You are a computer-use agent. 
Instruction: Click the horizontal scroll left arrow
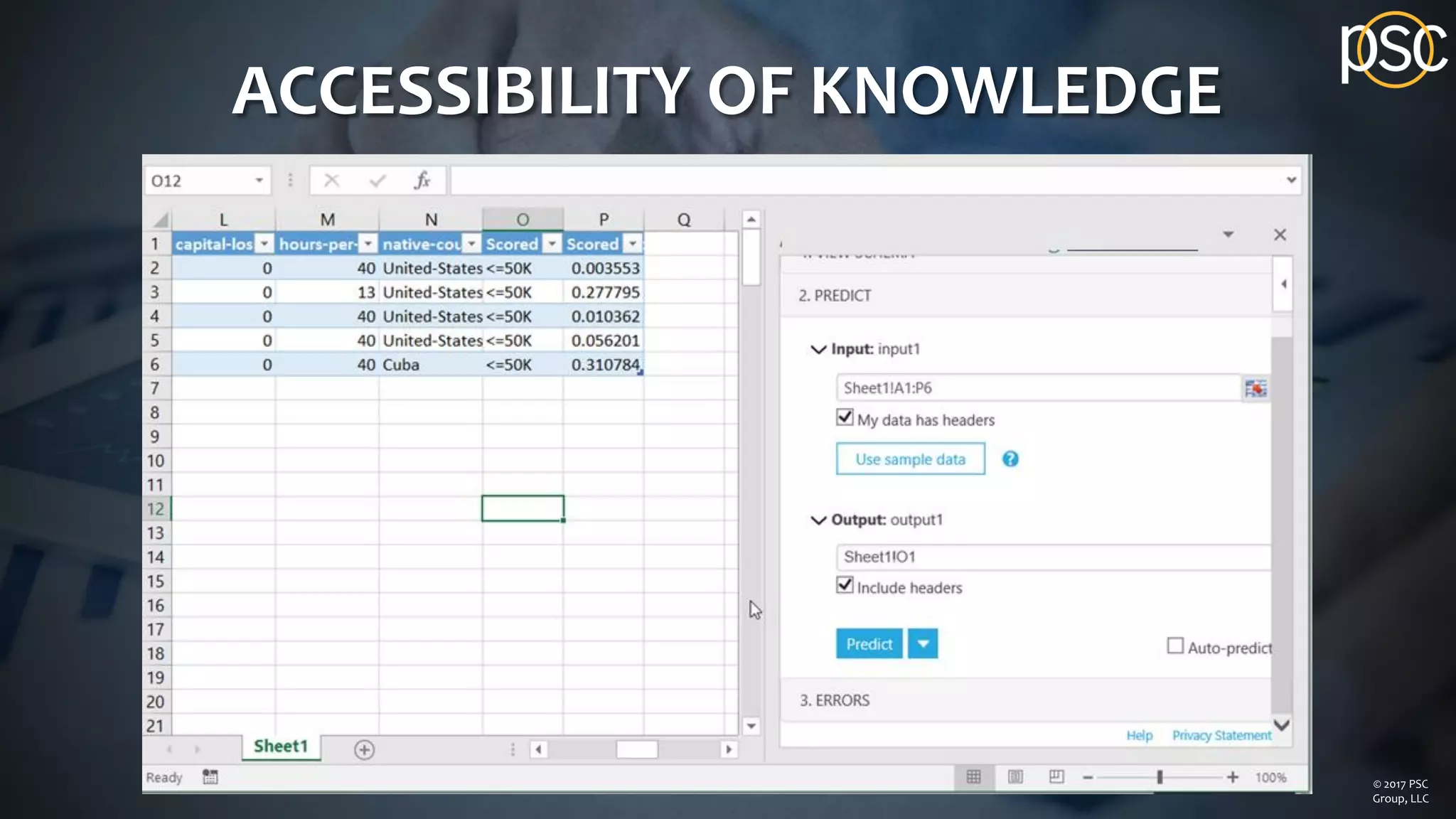pos(539,749)
